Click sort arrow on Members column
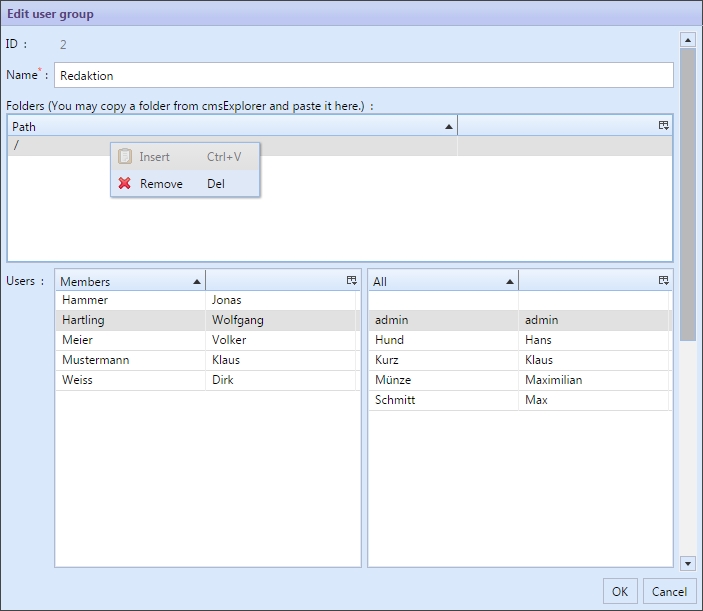The width and height of the screenshot is (703, 611). click(x=196, y=282)
